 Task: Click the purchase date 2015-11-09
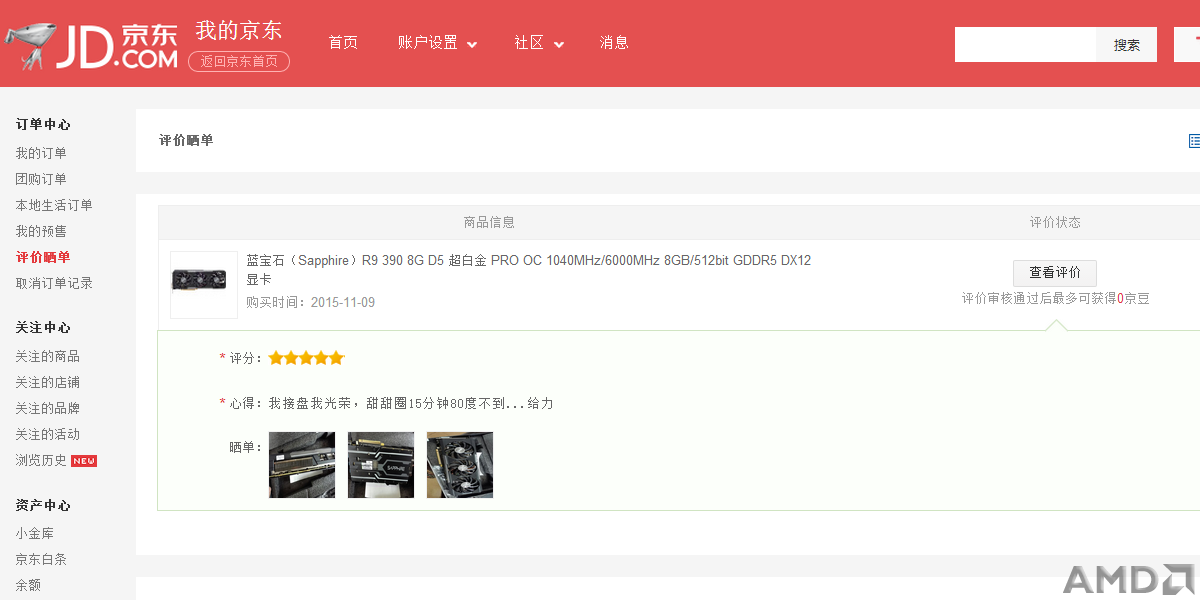tap(343, 302)
